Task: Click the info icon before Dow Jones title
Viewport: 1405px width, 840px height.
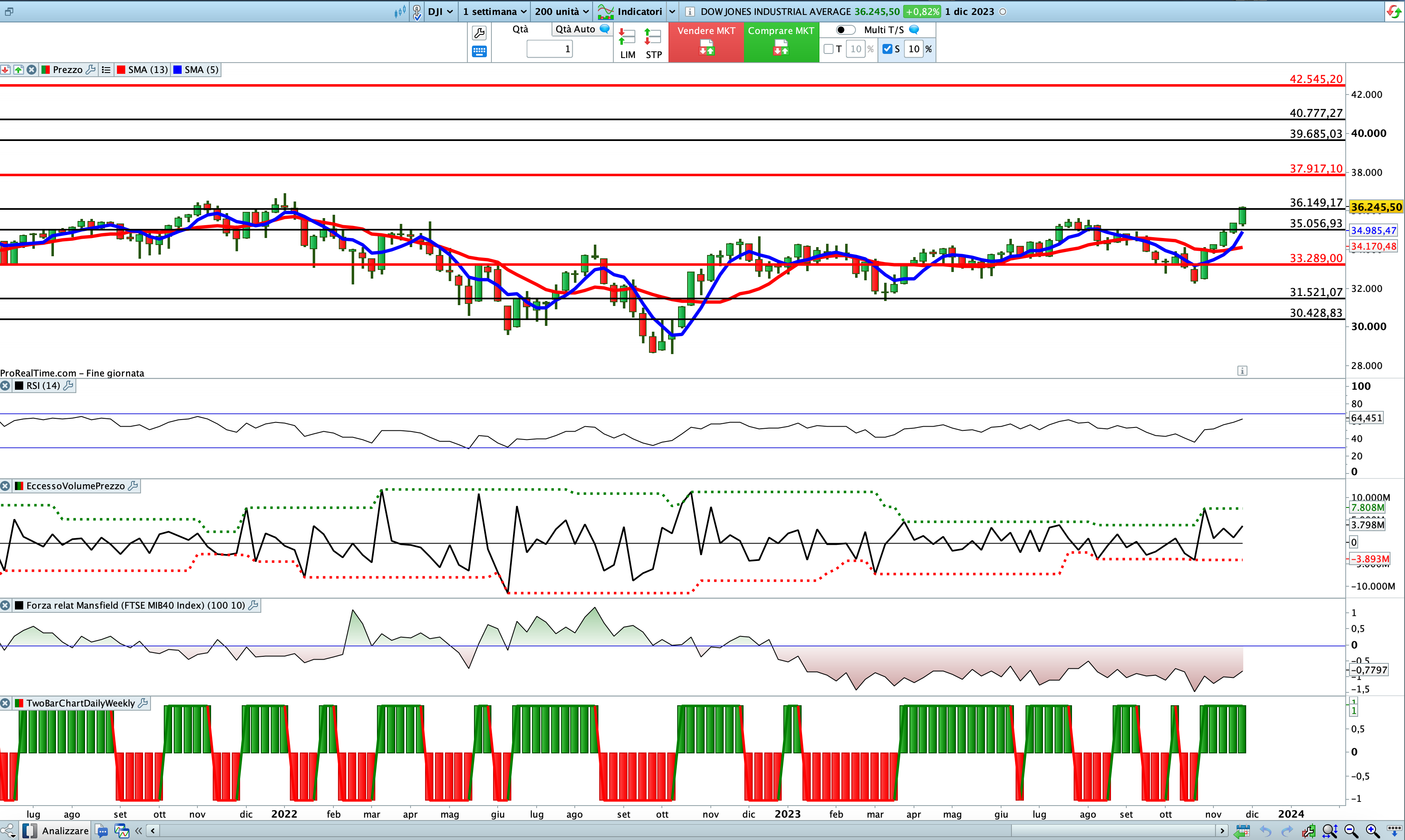Action: (x=690, y=11)
